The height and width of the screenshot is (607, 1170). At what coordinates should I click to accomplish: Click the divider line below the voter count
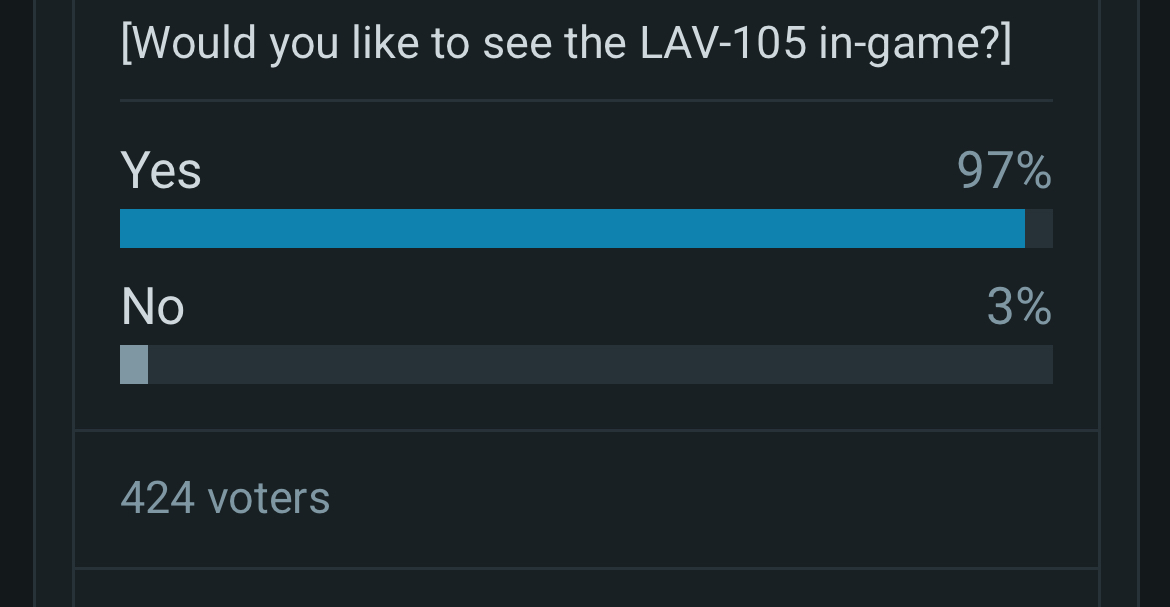586,568
